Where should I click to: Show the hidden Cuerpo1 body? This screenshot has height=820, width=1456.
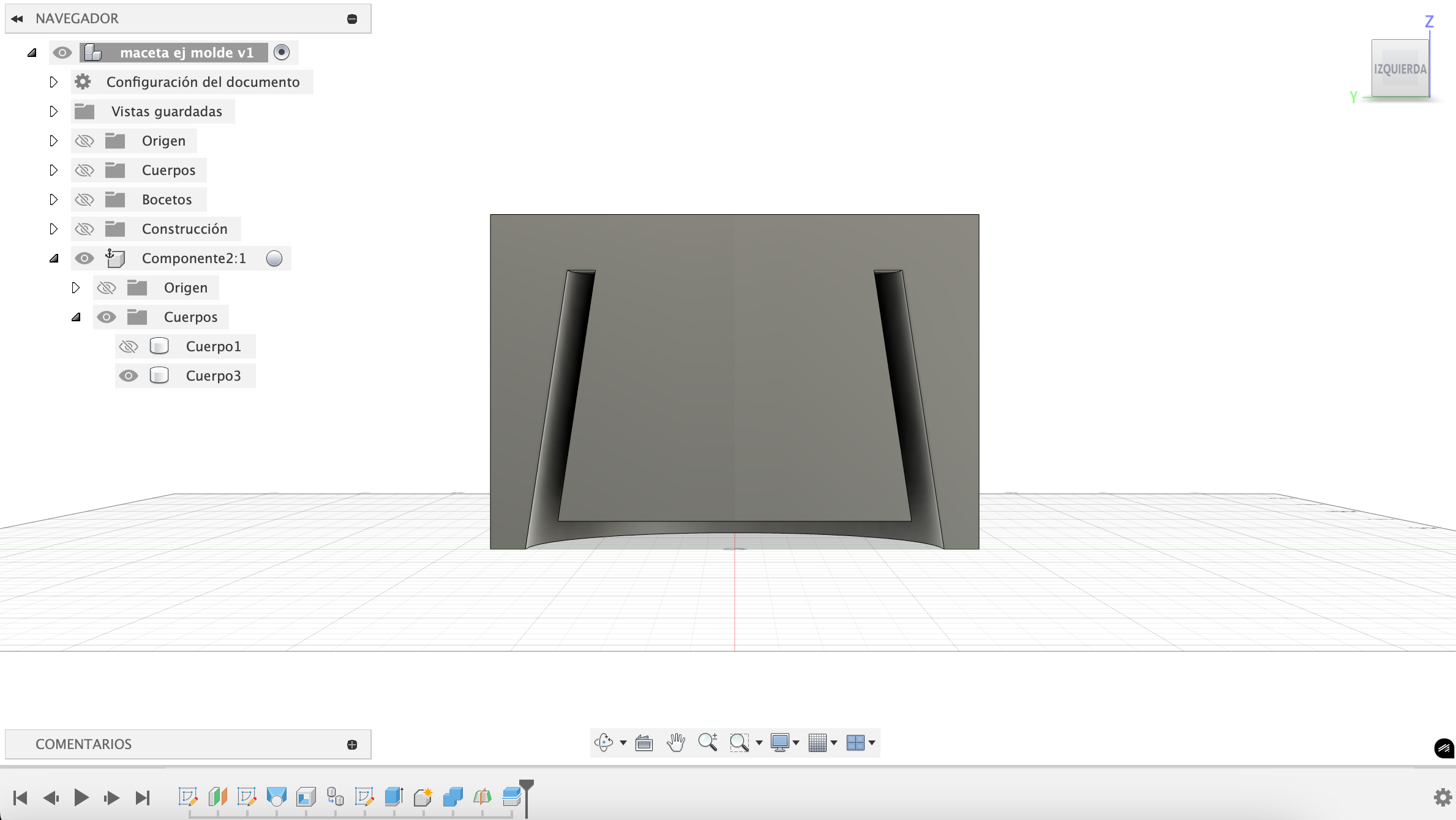[x=129, y=346]
